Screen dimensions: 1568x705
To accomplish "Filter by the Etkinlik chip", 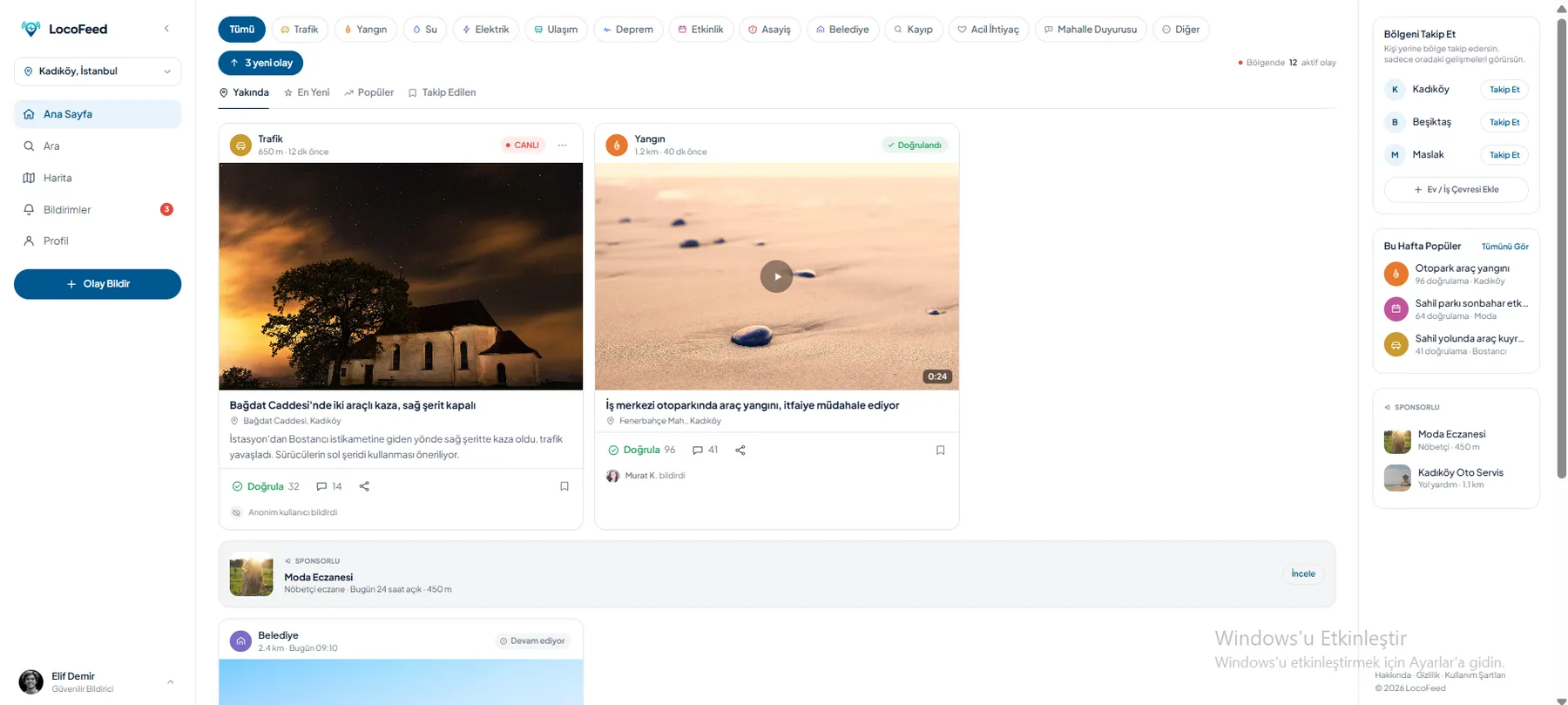I will coord(701,30).
